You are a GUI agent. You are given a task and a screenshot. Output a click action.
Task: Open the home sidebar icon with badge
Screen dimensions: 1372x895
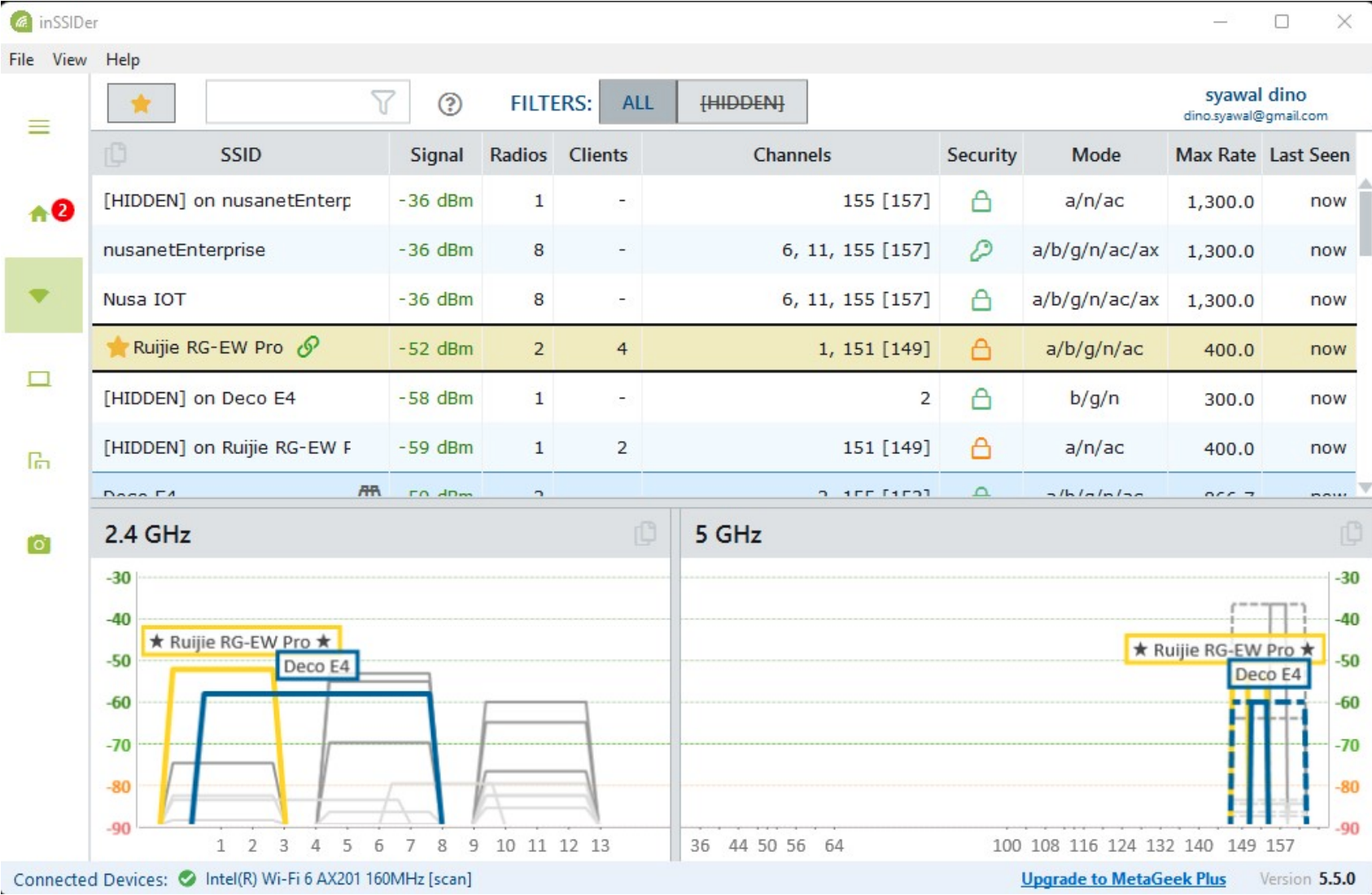(49, 212)
